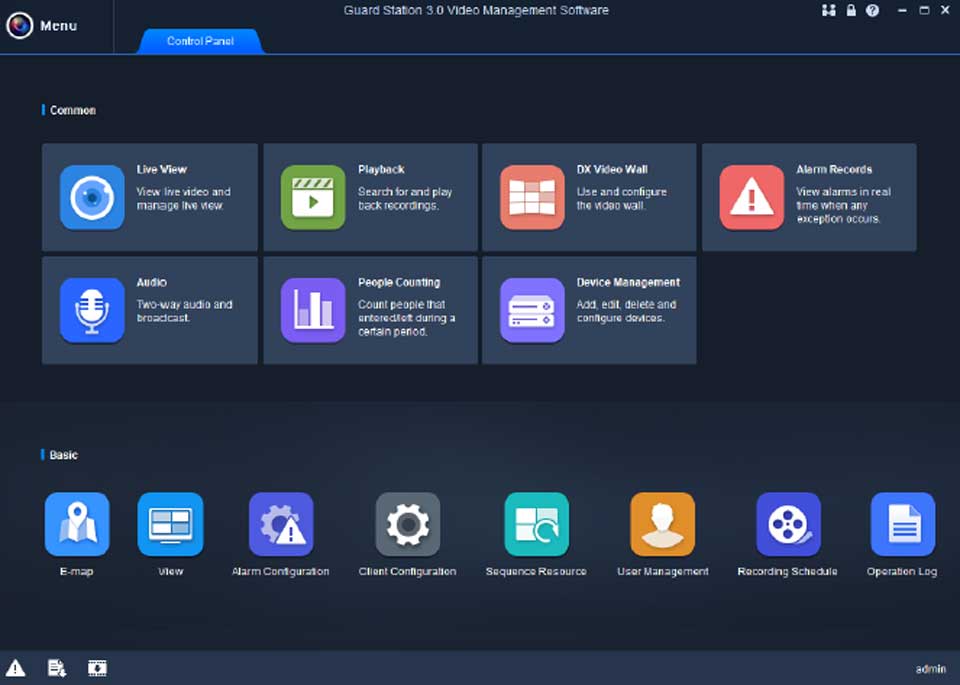
Task: Open the Alarm Records warning icon
Action: click(752, 197)
